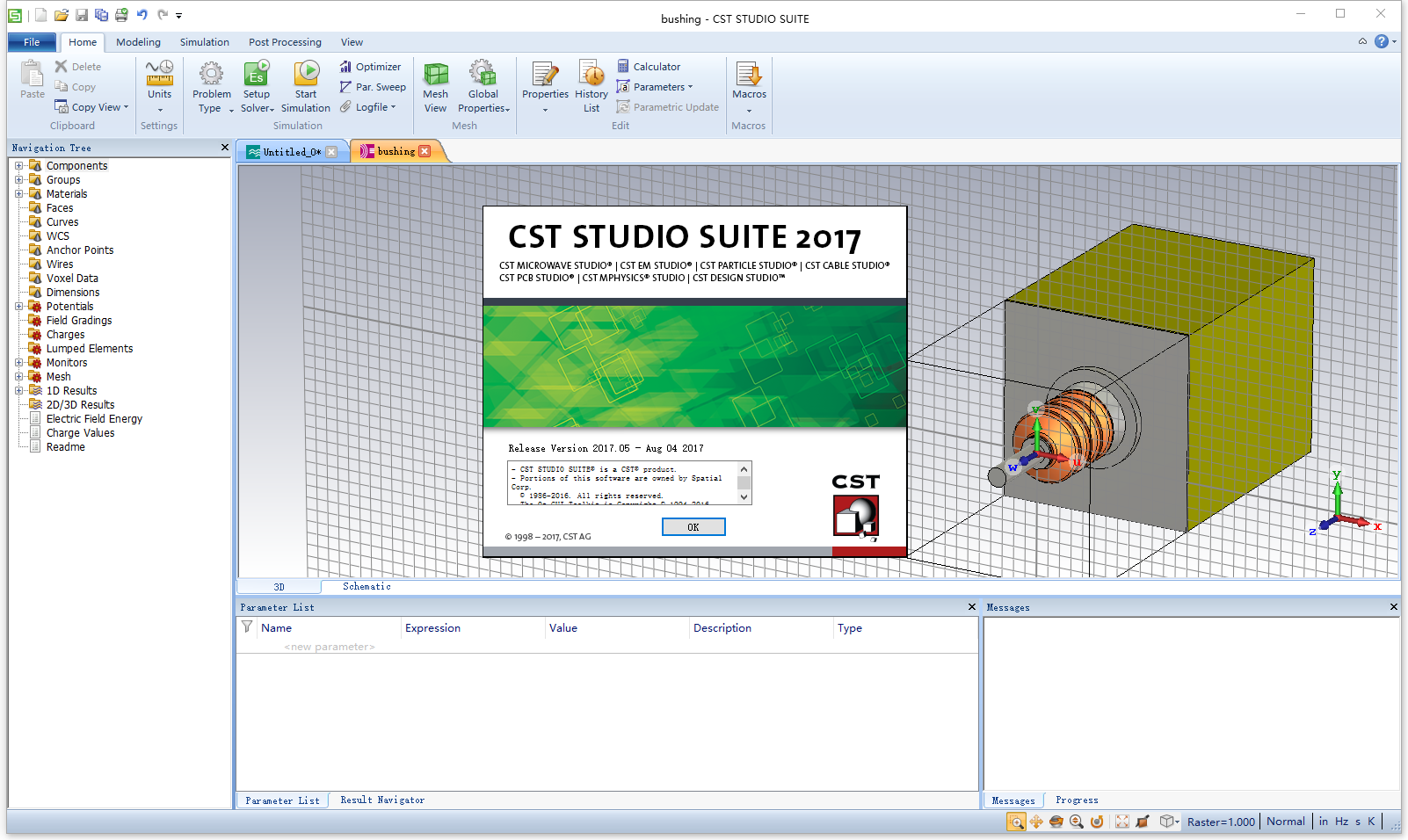Switch to the Schematic view tab

(367, 586)
